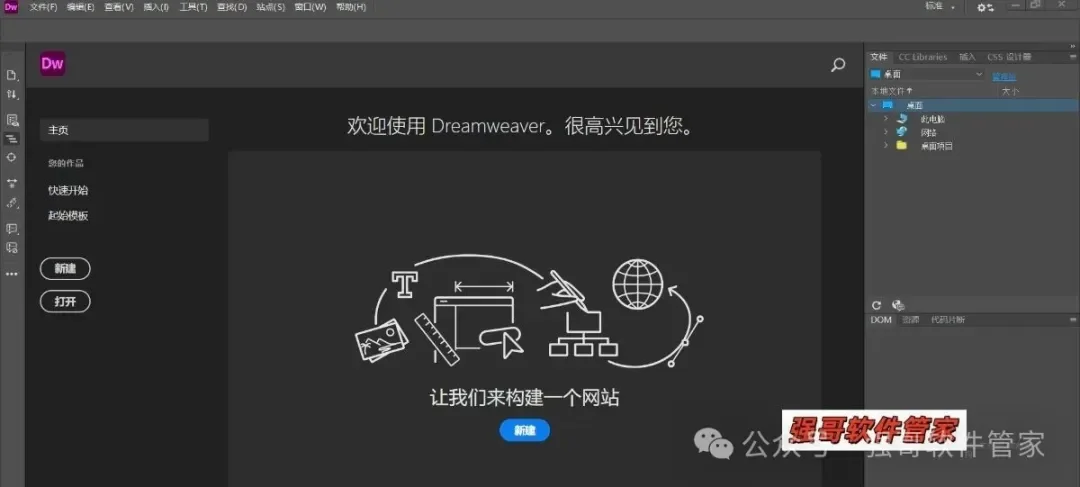Select the 桌面项目 row text
The image size is (1080, 487).
tap(937, 145)
